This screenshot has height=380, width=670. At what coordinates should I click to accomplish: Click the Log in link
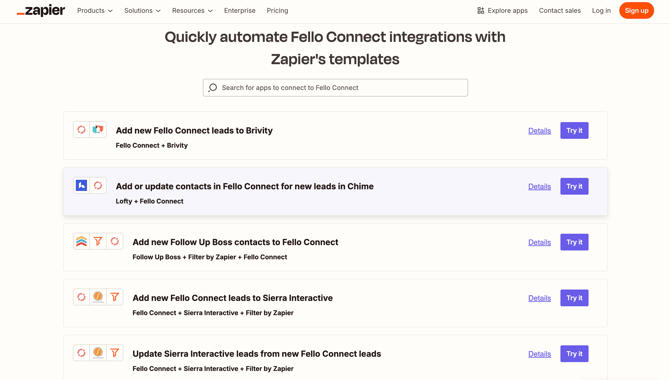[x=601, y=11]
